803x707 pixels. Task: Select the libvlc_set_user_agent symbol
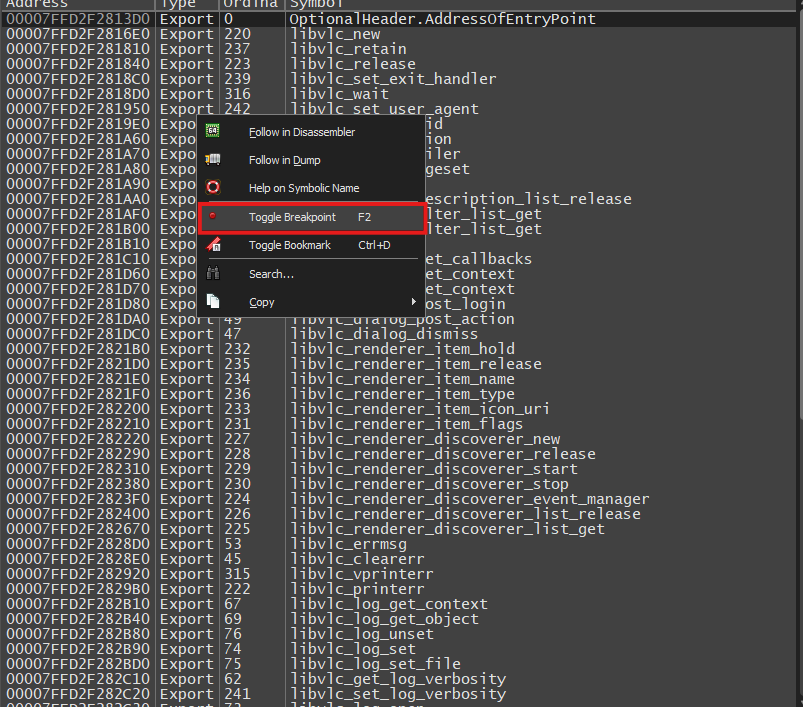click(384, 109)
